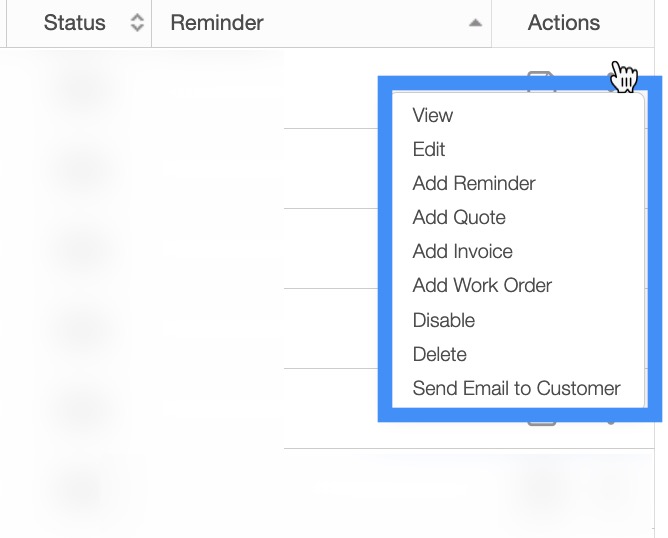Click Send Email to Customer option

(516, 388)
